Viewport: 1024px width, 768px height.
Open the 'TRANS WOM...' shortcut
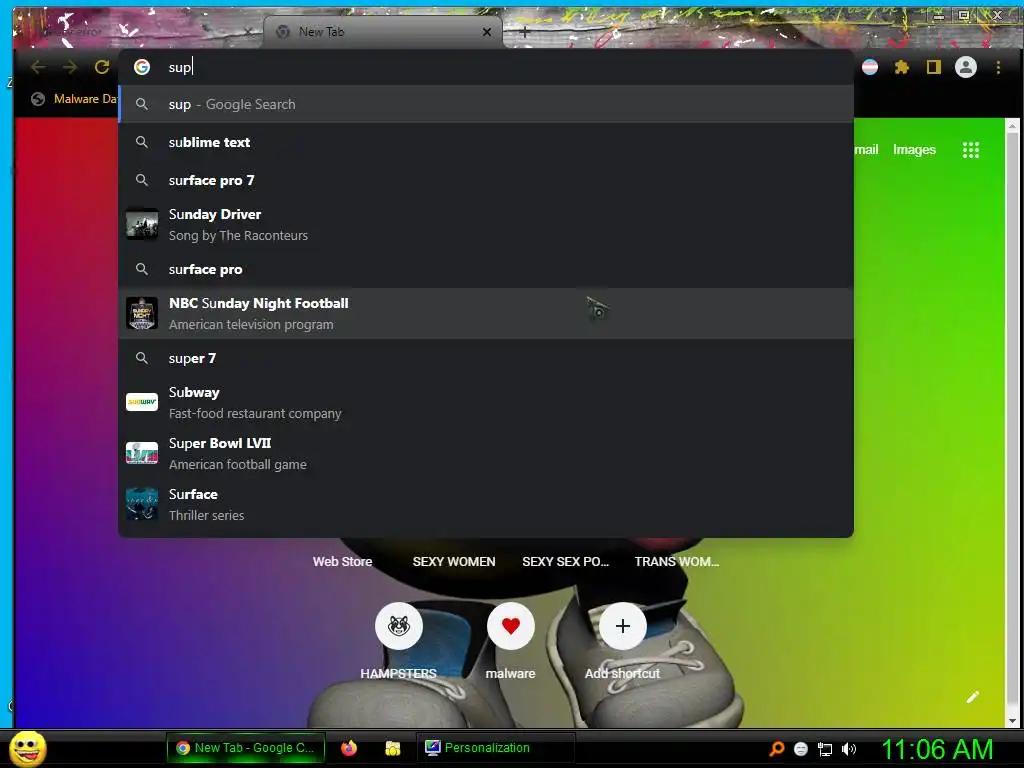coord(677,561)
